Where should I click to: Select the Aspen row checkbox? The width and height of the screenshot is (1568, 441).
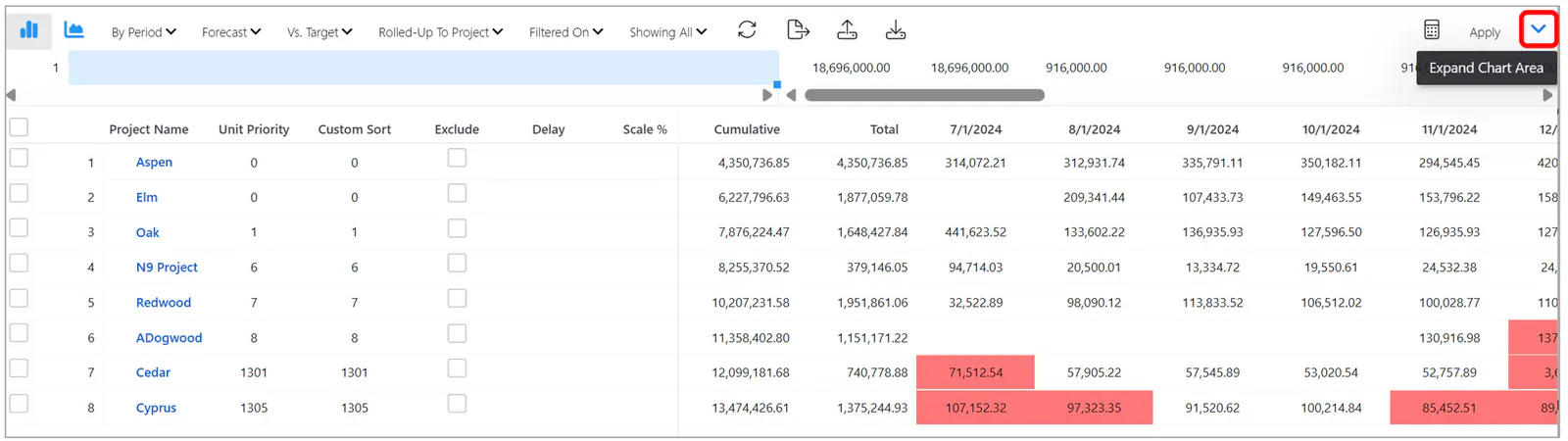tap(19, 159)
